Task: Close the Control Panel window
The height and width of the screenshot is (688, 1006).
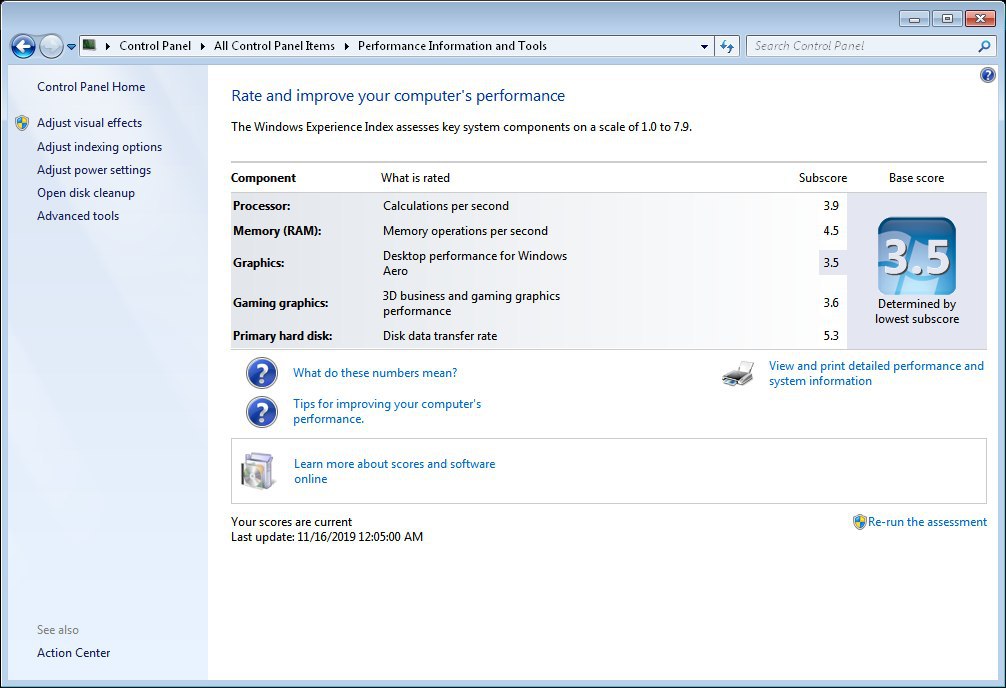Action: click(x=980, y=19)
